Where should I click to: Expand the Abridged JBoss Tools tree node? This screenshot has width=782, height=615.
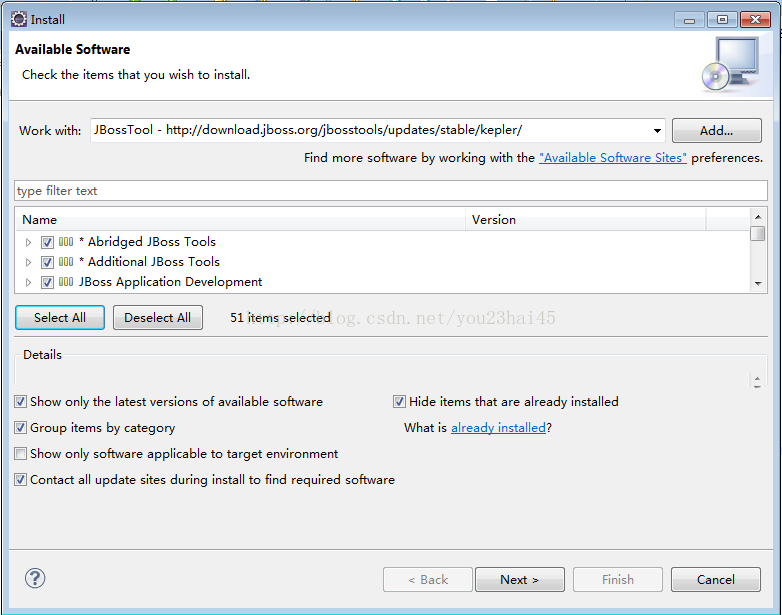pyautogui.click(x=28, y=242)
